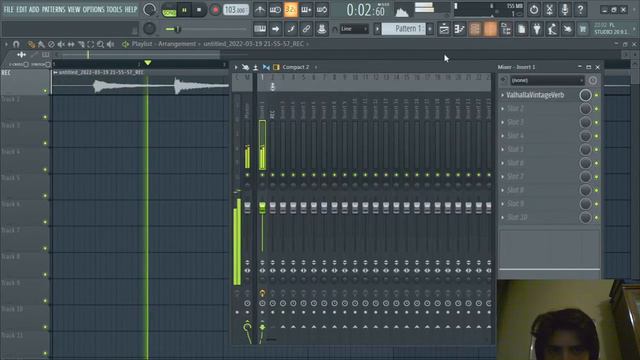This screenshot has width=640, height=360.
Task: Click the pause playback button
Action: (184, 10)
